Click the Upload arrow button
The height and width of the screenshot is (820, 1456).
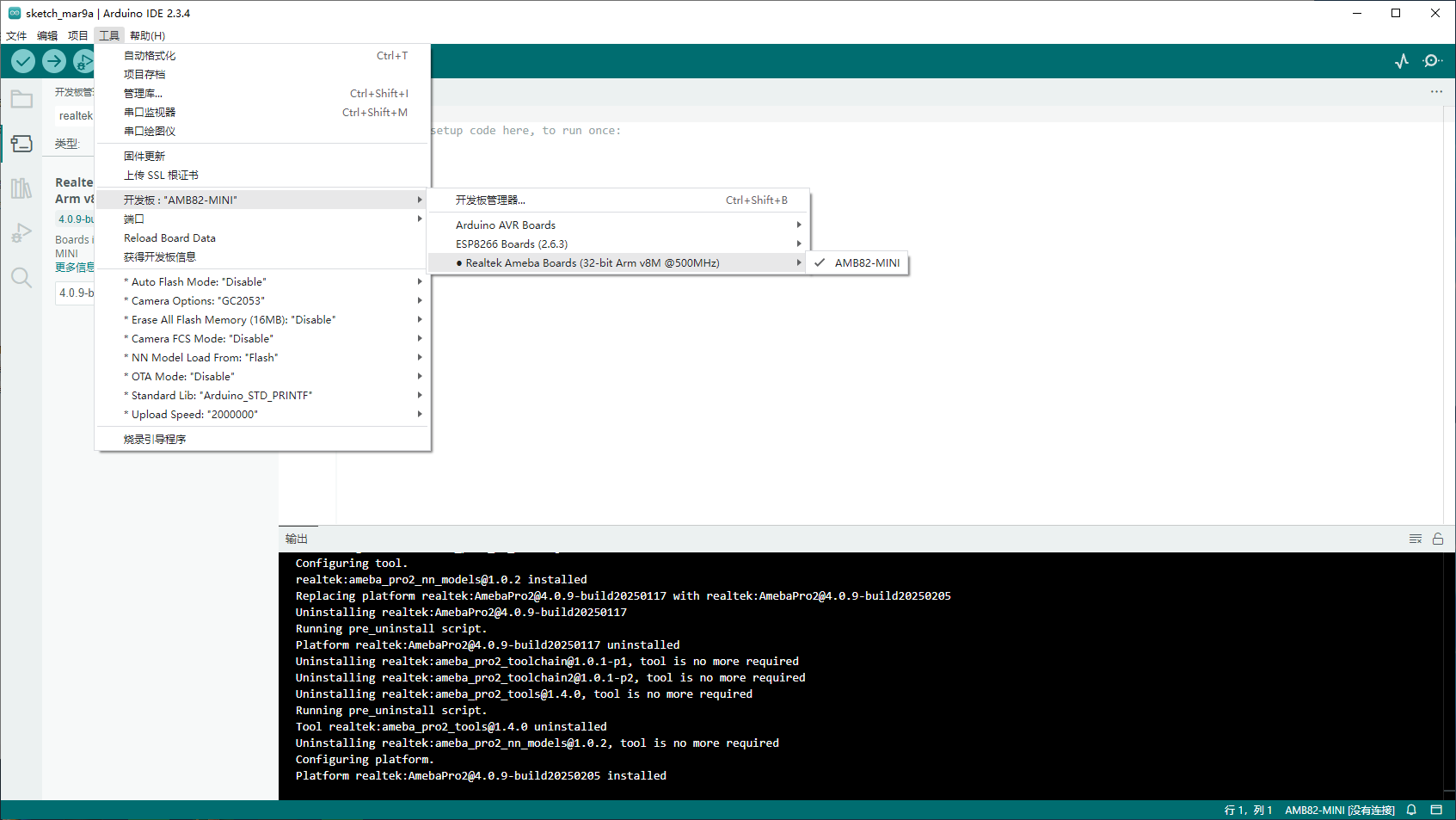54,61
